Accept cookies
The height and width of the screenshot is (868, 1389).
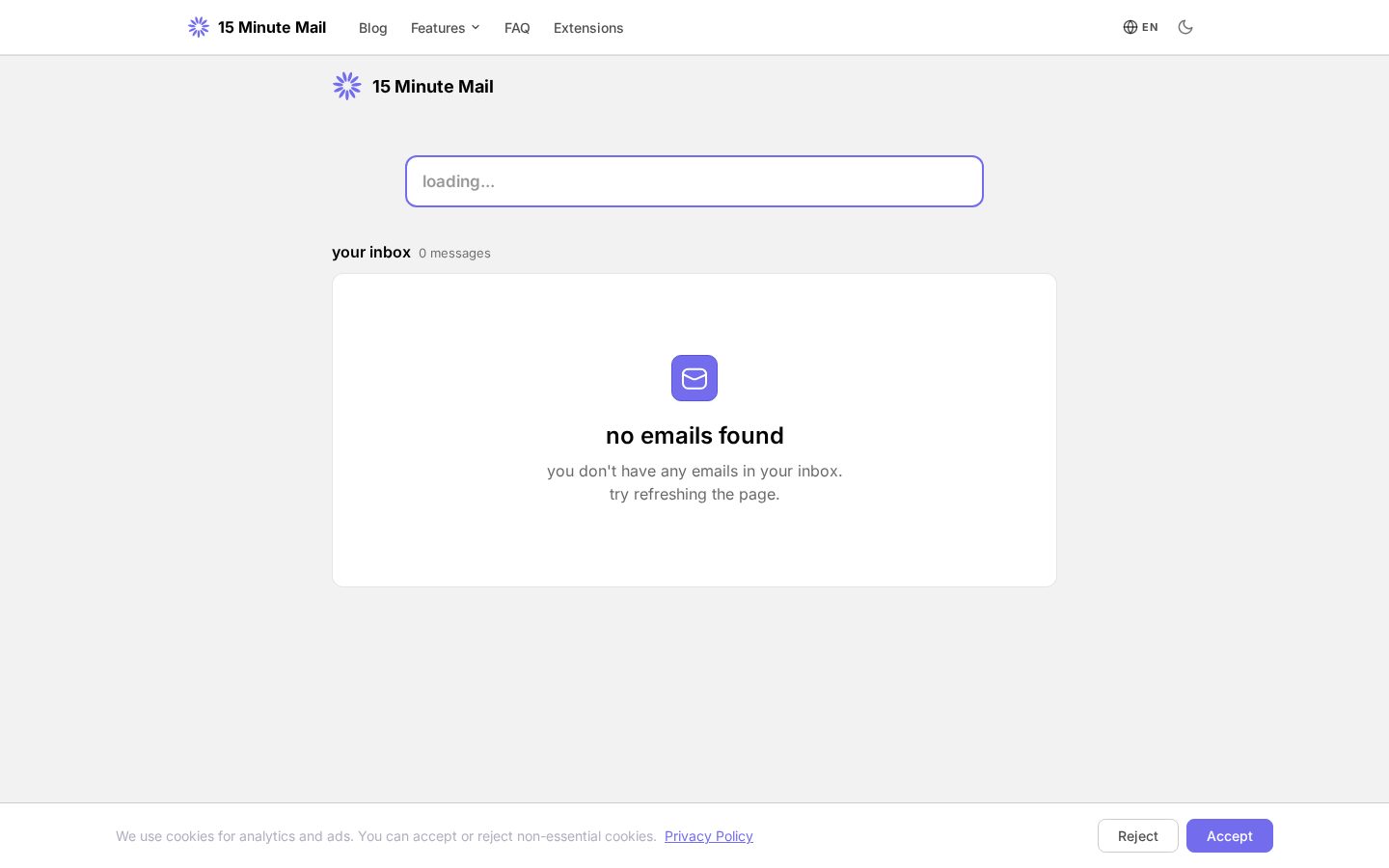1230,836
